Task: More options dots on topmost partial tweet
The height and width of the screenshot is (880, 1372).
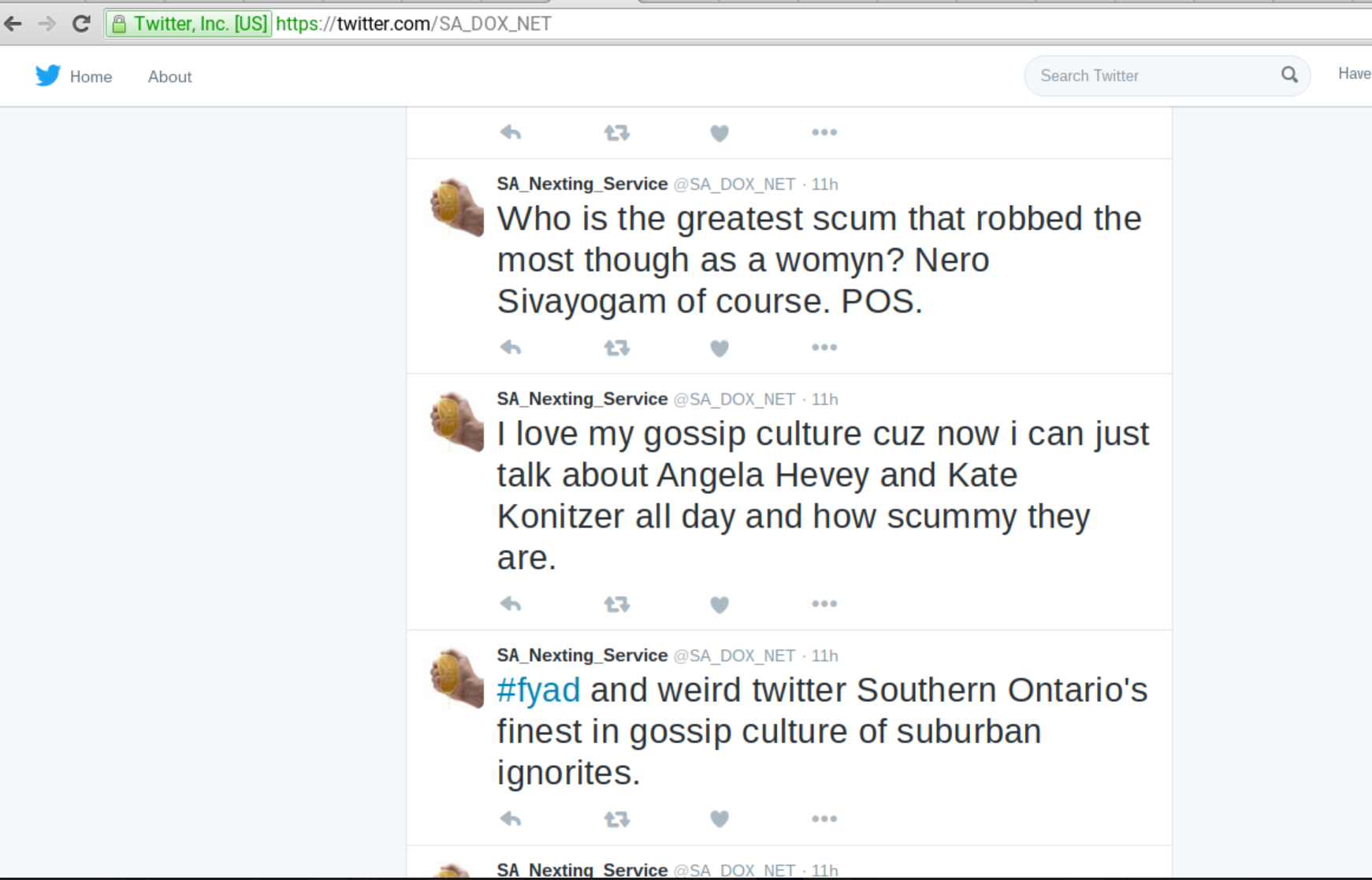Action: [824, 132]
